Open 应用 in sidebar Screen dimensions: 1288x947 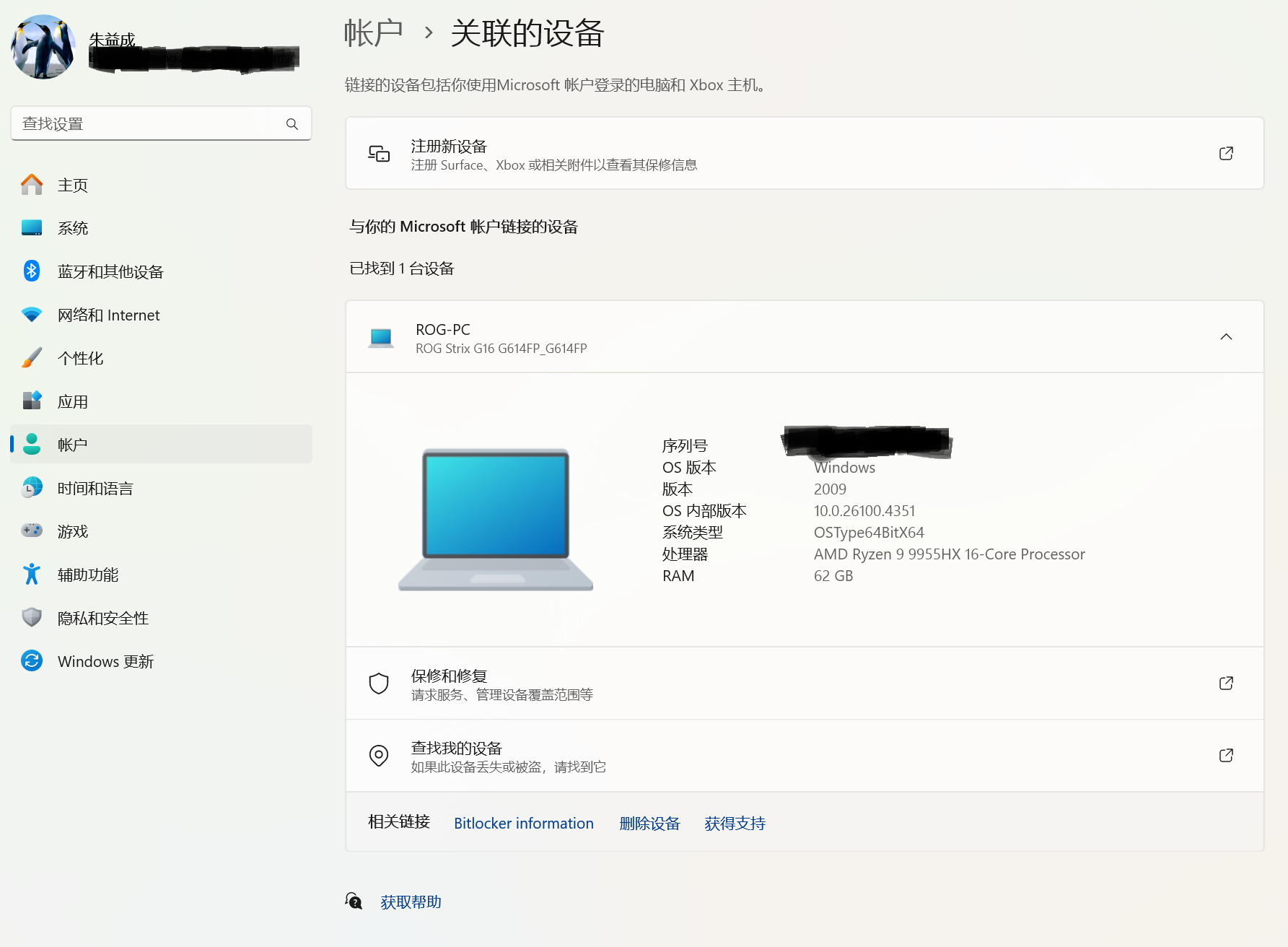[161, 401]
